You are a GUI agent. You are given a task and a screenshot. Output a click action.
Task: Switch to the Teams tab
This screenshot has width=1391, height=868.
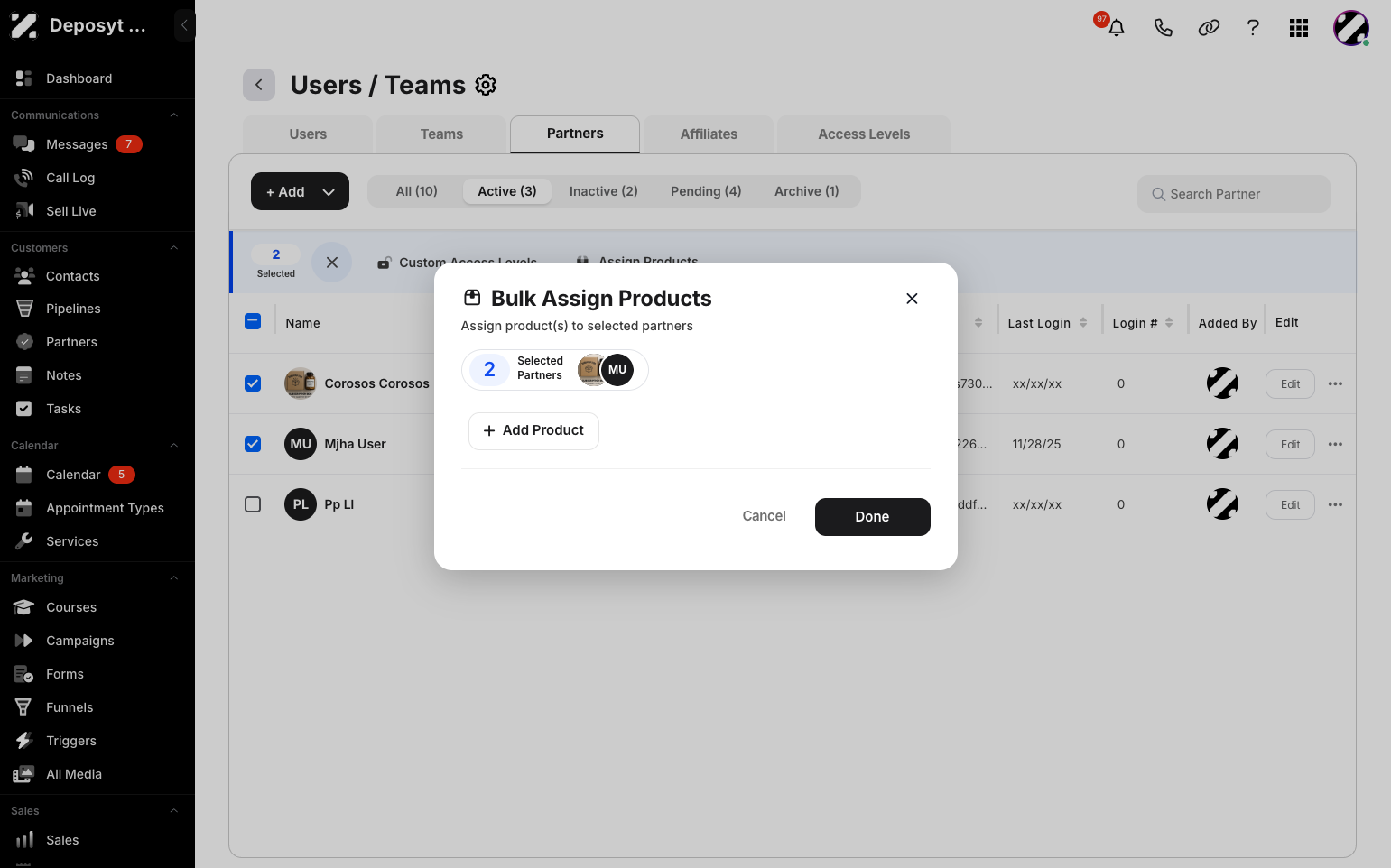pyautogui.click(x=441, y=134)
